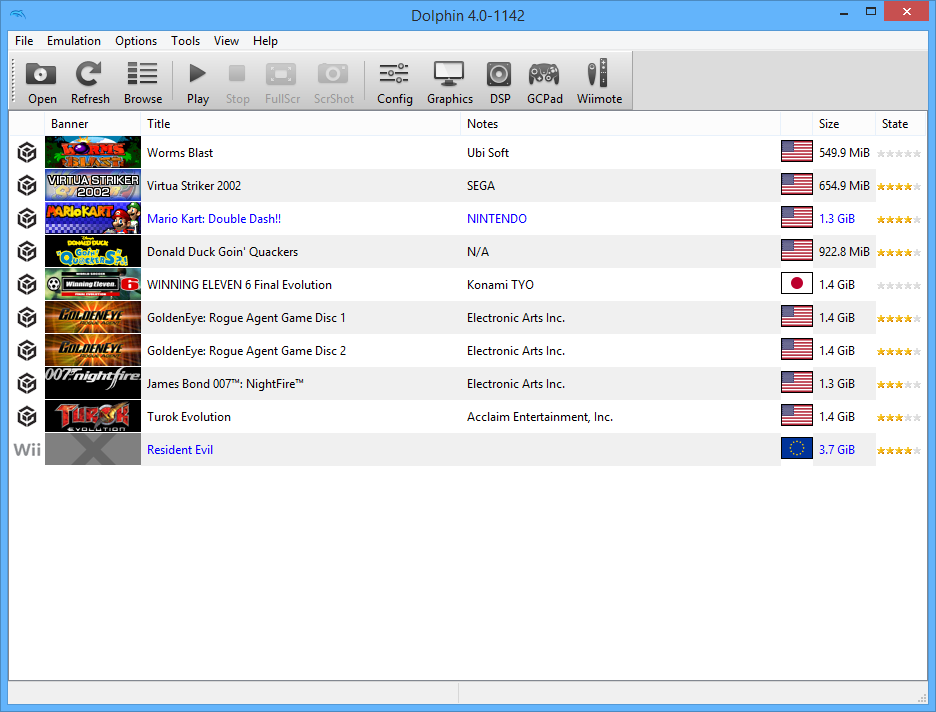Open the File menu
This screenshot has width=936, height=712.
point(24,41)
